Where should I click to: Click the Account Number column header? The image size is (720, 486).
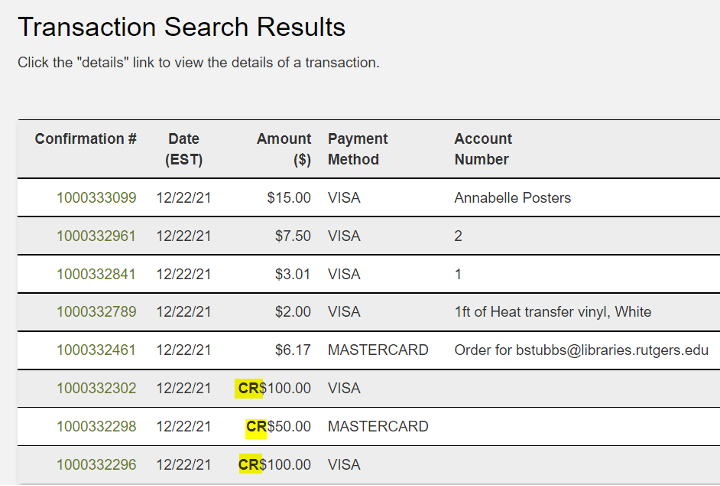click(483, 149)
